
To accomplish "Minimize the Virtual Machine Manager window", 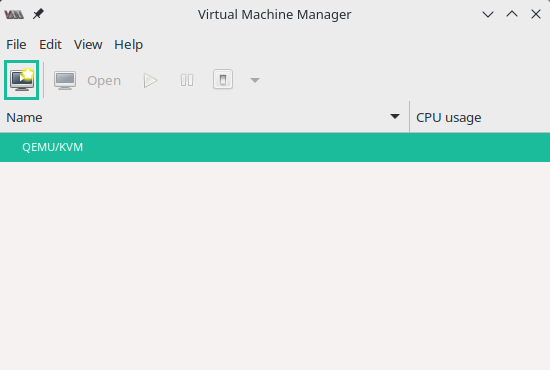I will click(488, 14).
